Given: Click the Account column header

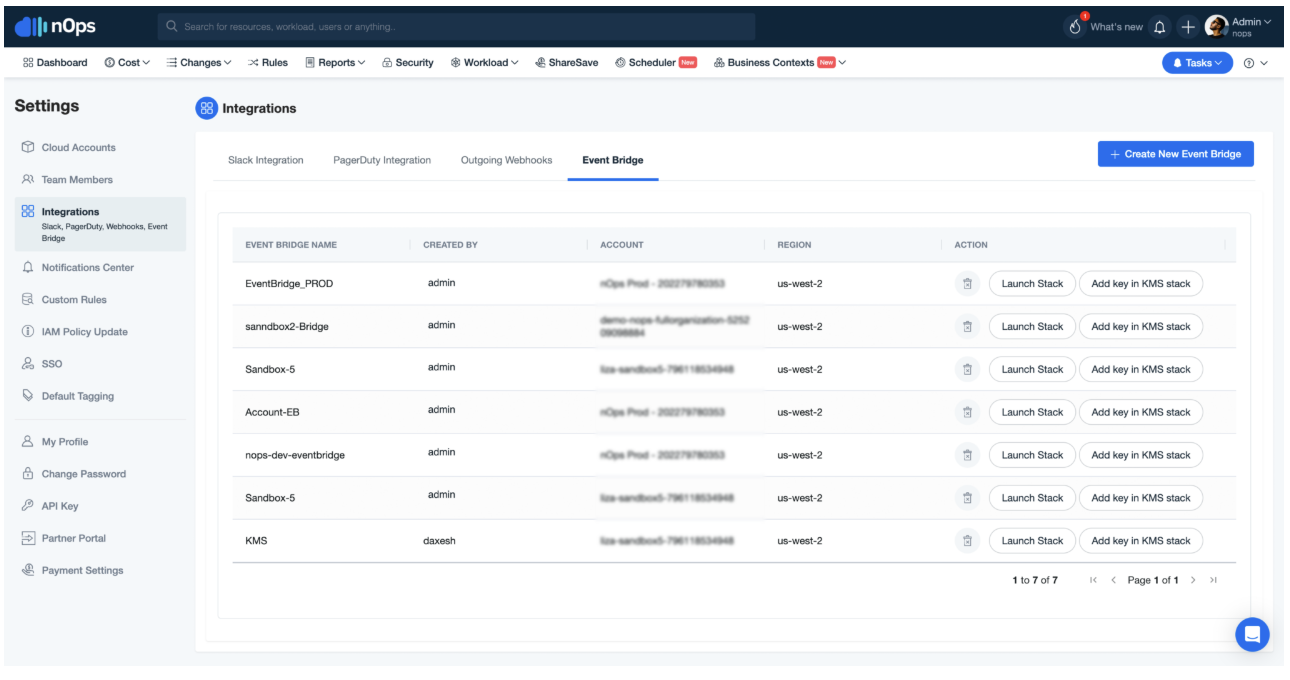Looking at the screenshot, I should pos(622,245).
